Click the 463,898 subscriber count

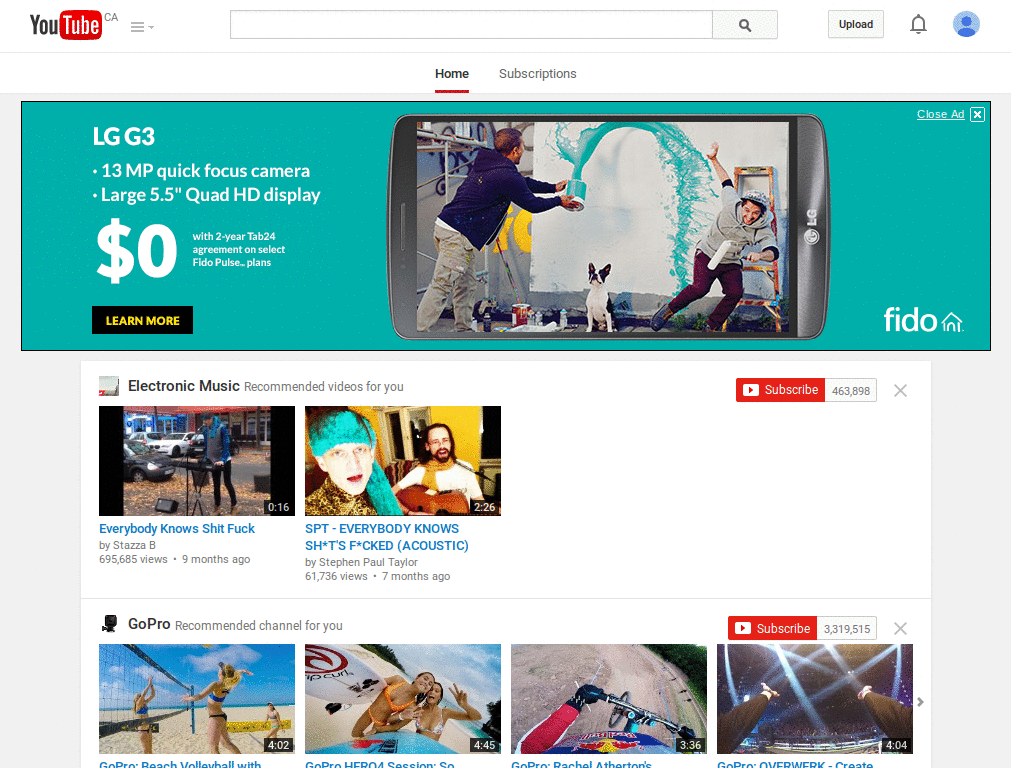tap(850, 391)
